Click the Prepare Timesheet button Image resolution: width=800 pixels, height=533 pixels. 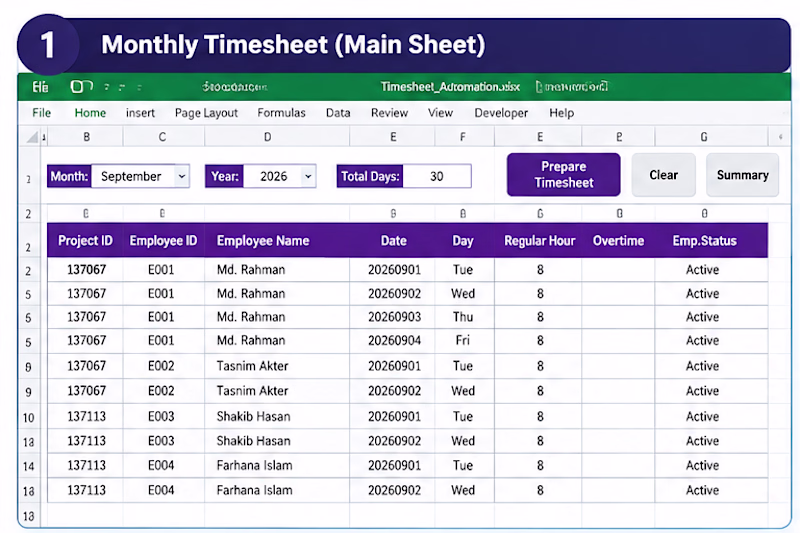pos(564,174)
